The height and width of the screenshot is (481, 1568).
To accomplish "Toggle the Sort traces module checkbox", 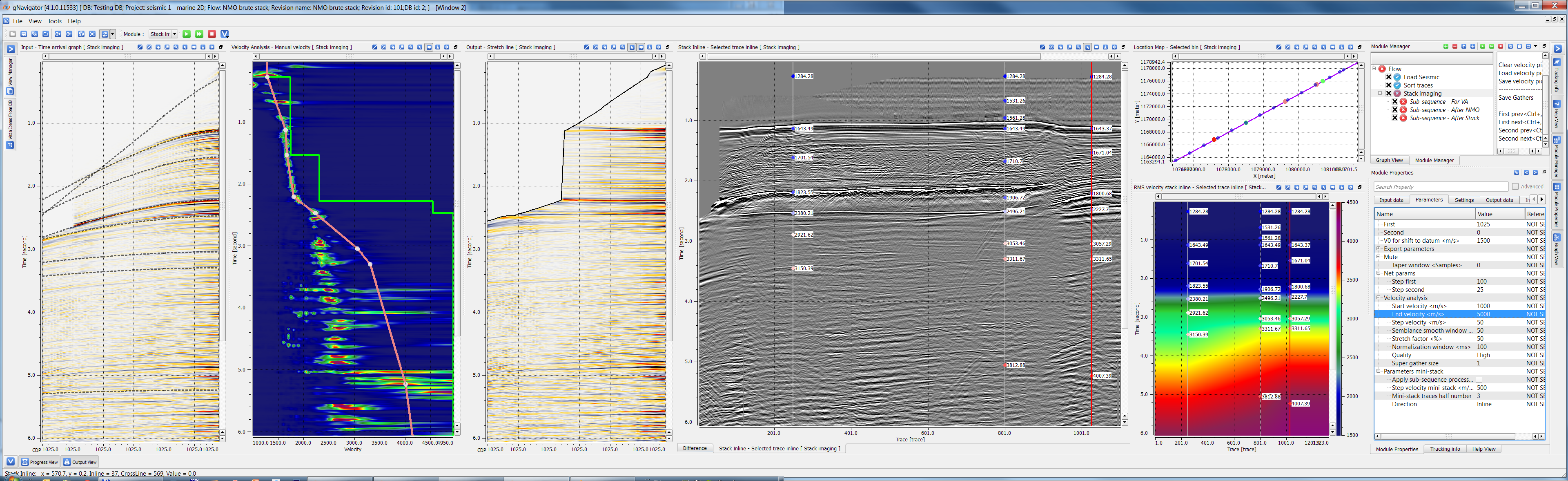I will tap(1388, 85).
